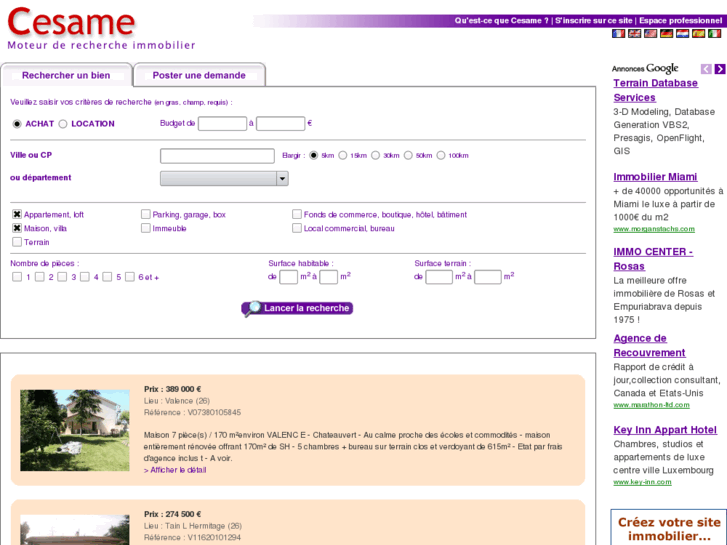
Task: Choose the Netherlands flag language icon
Action: tap(682, 33)
